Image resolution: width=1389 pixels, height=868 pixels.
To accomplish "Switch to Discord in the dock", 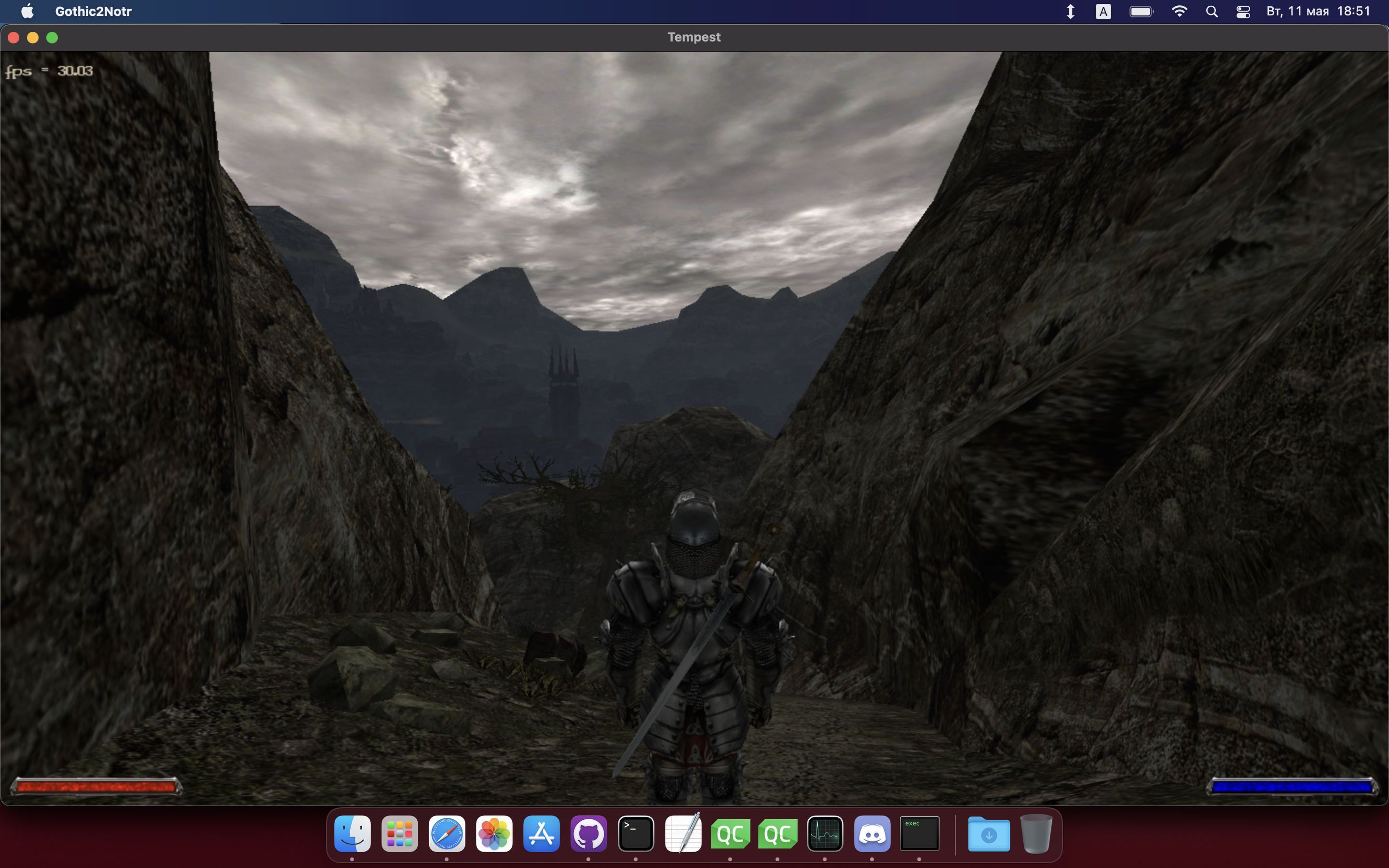I will click(872, 834).
